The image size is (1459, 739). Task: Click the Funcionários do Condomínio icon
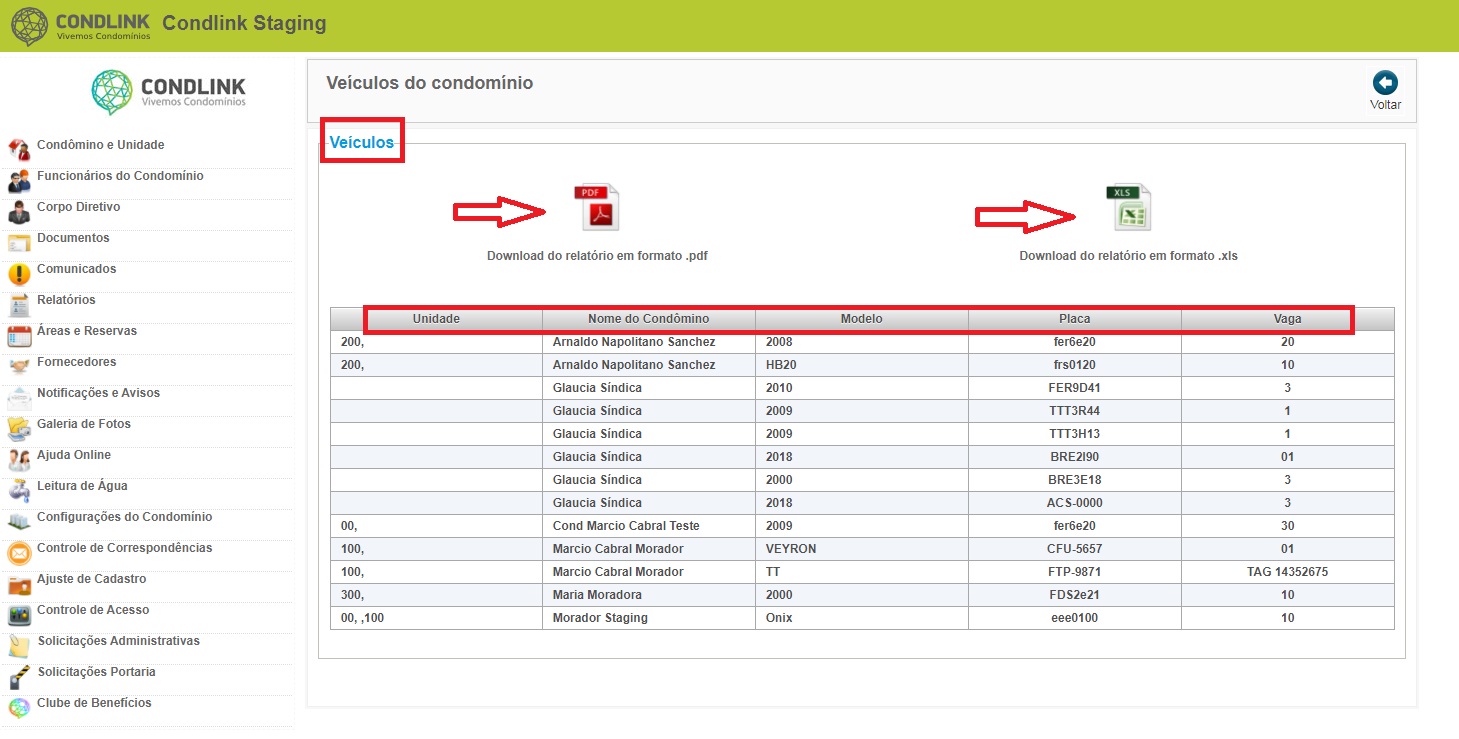(19, 181)
